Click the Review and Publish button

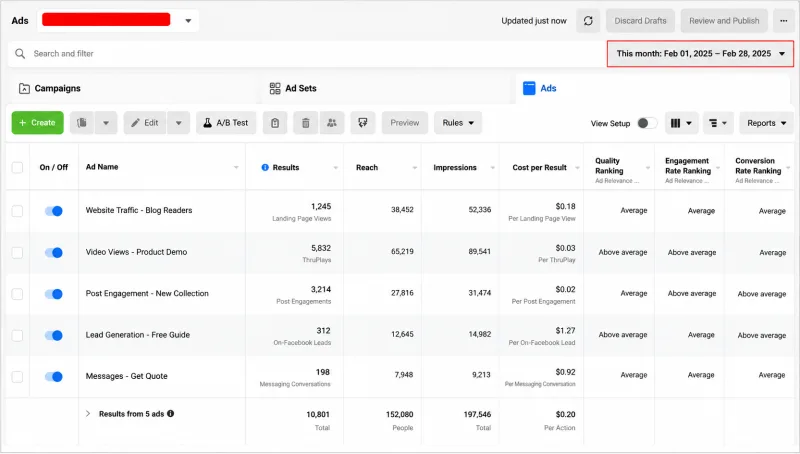point(724,21)
